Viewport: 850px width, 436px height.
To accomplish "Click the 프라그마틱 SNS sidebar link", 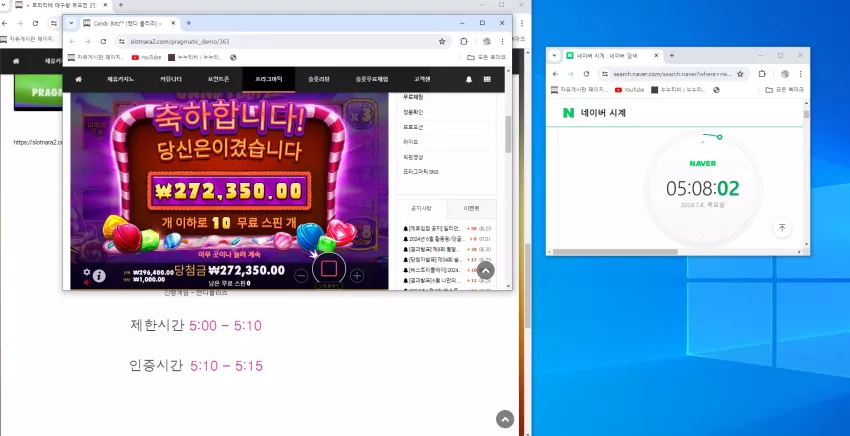I will [x=421, y=172].
